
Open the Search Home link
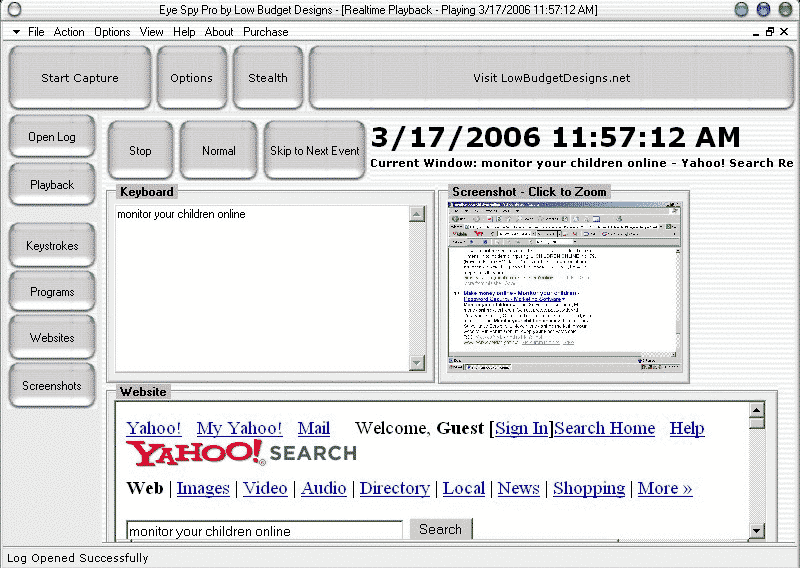tap(605, 428)
